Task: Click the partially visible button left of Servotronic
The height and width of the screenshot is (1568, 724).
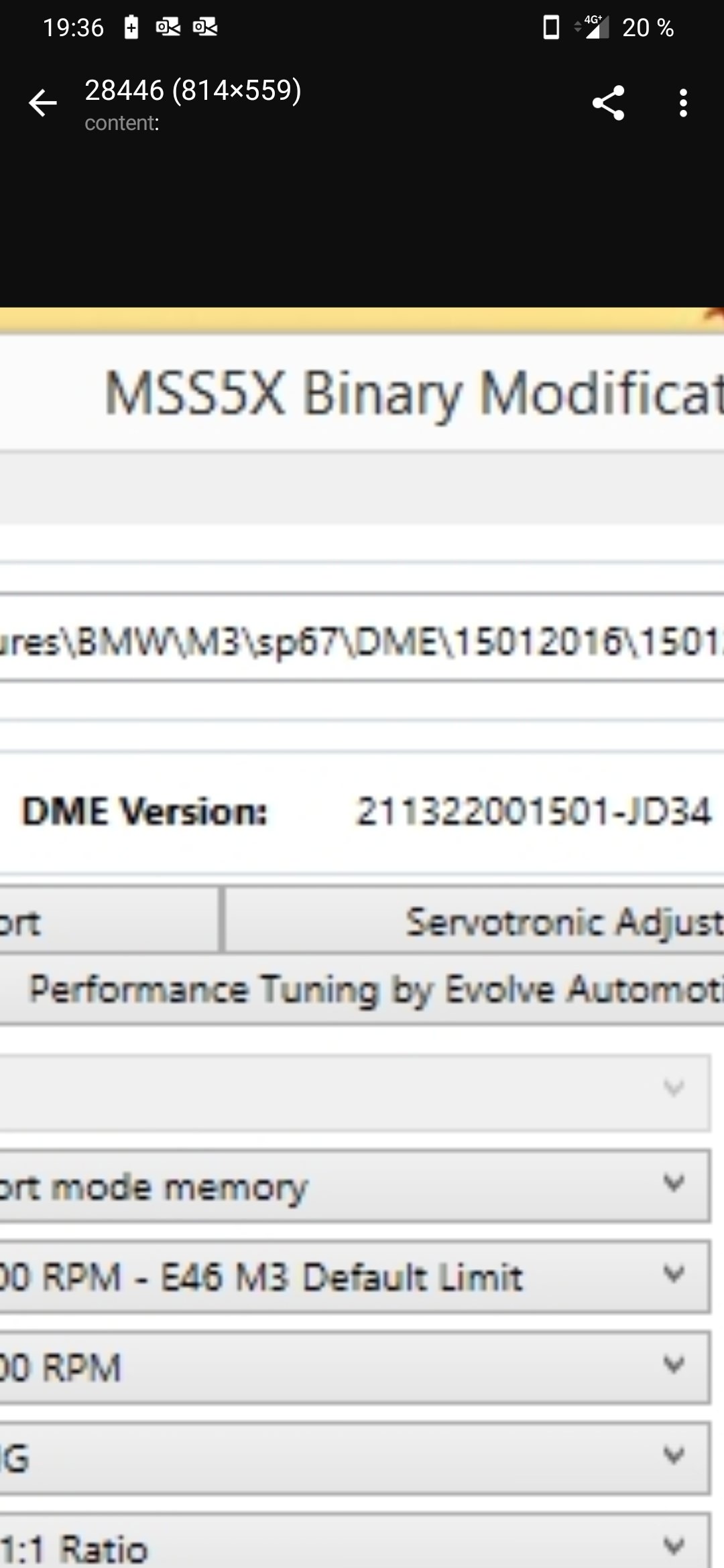Action: tap(109, 920)
